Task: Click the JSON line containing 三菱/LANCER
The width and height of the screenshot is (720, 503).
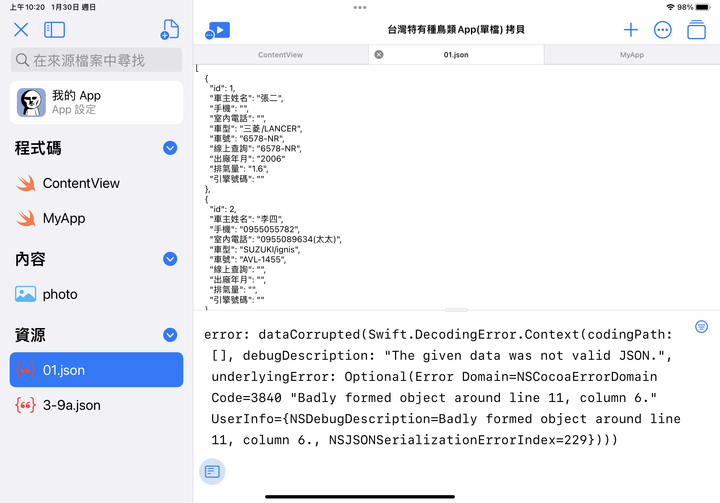Action: click(256, 129)
